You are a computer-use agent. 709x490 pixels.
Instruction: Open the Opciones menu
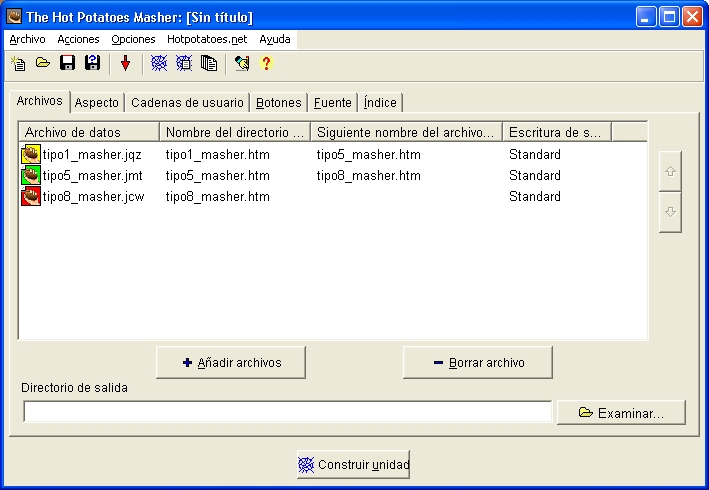pyautogui.click(x=133, y=39)
